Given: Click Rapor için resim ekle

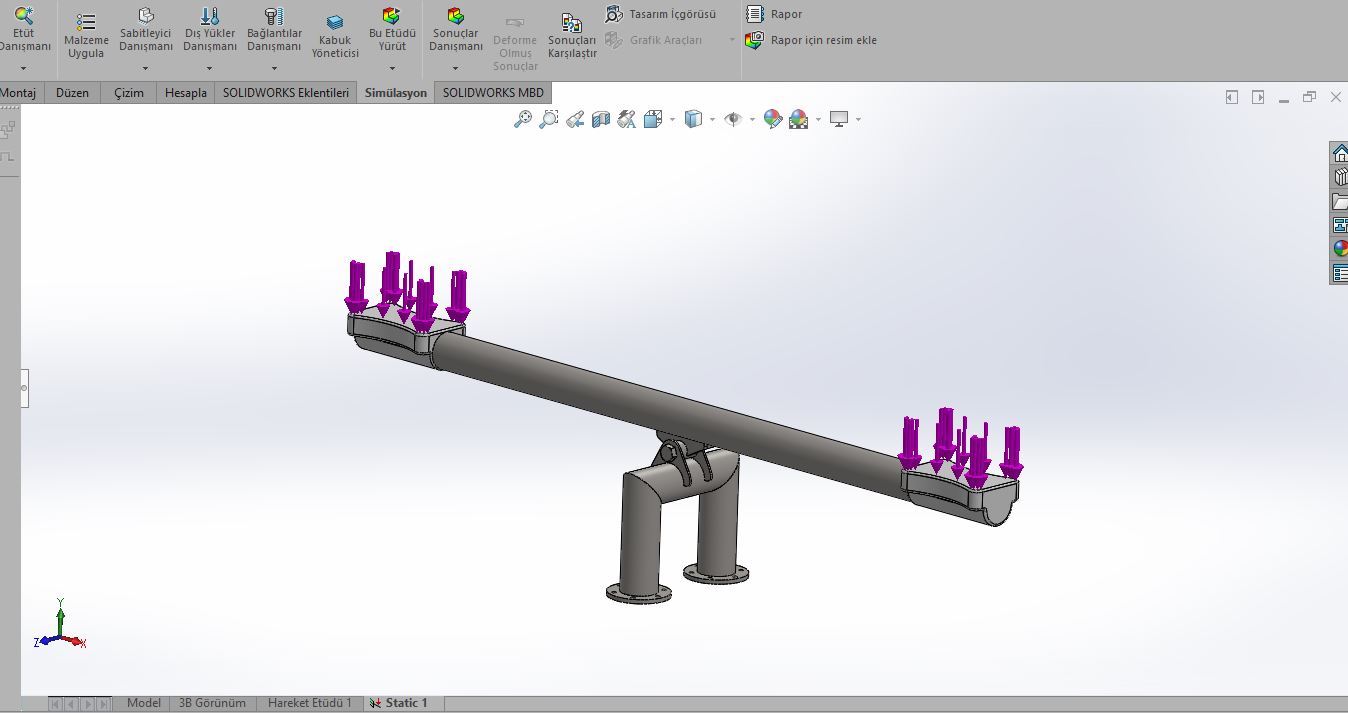Looking at the screenshot, I should (x=812, y=40).
